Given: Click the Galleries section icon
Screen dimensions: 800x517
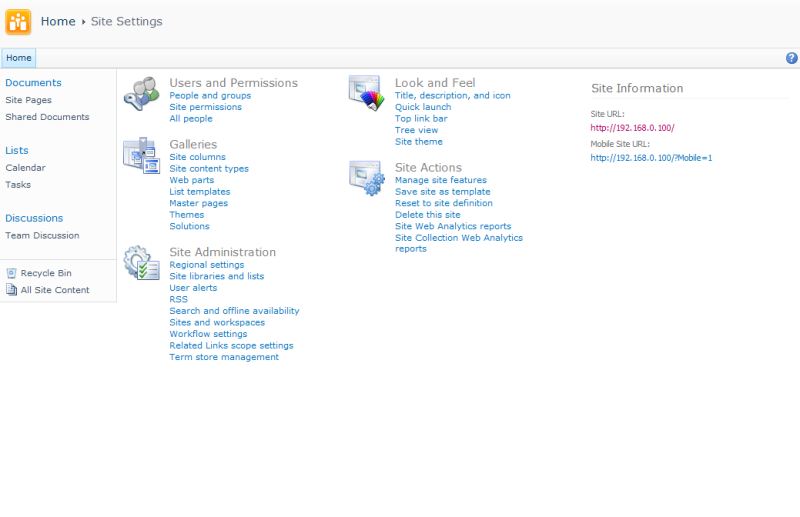Looking at the screenshot, I should pyautogui.click(x=140, y=155).
